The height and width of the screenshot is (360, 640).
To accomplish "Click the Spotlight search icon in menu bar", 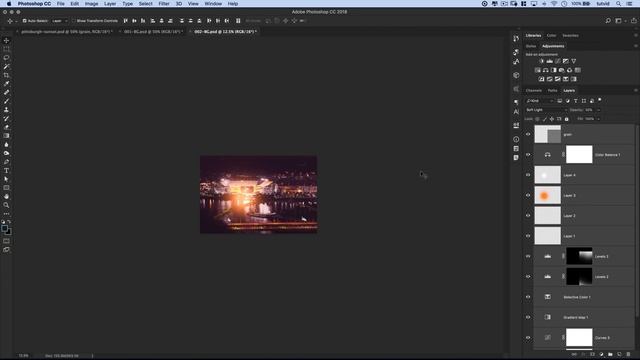I will click(x=619, y=4).
